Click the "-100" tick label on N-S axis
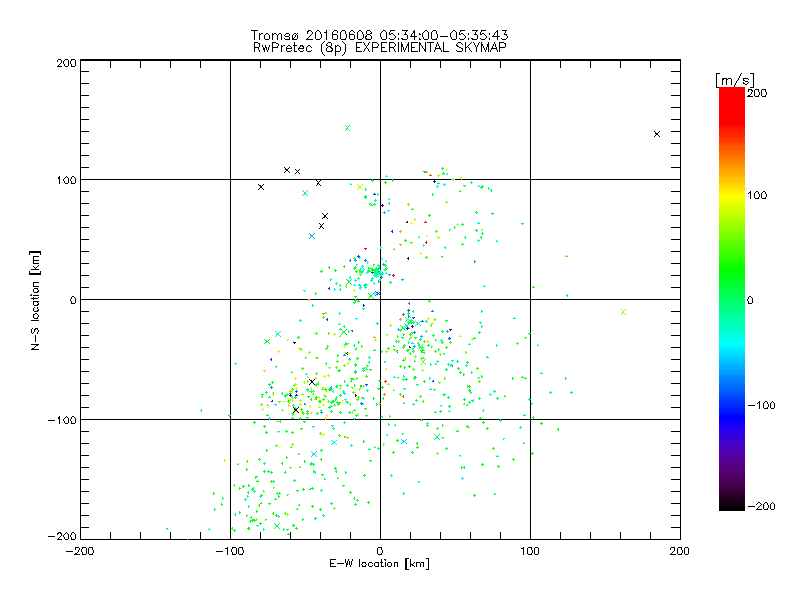The height and width of the screenshot is (600, 800). click(62, 420)
